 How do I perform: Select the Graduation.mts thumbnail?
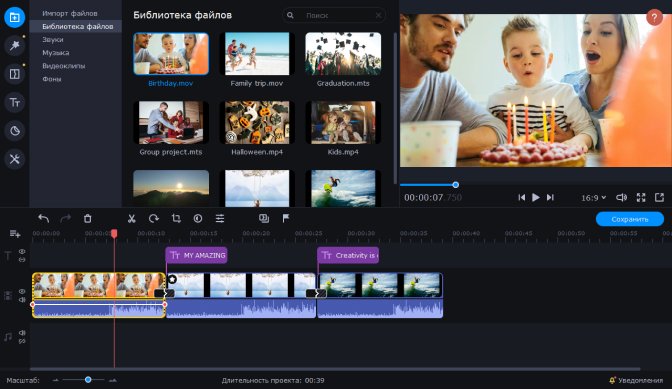coord(343,54)
